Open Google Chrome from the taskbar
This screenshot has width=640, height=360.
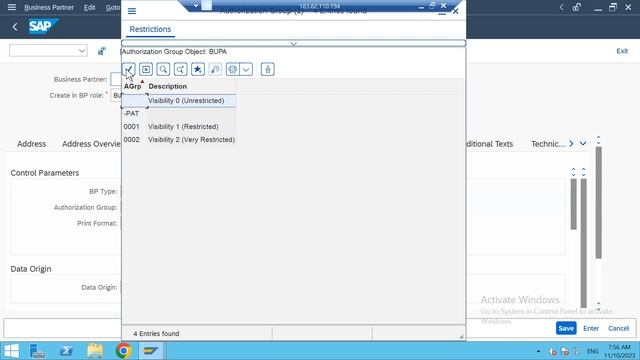pyautogui.click(x=124, y=351)
